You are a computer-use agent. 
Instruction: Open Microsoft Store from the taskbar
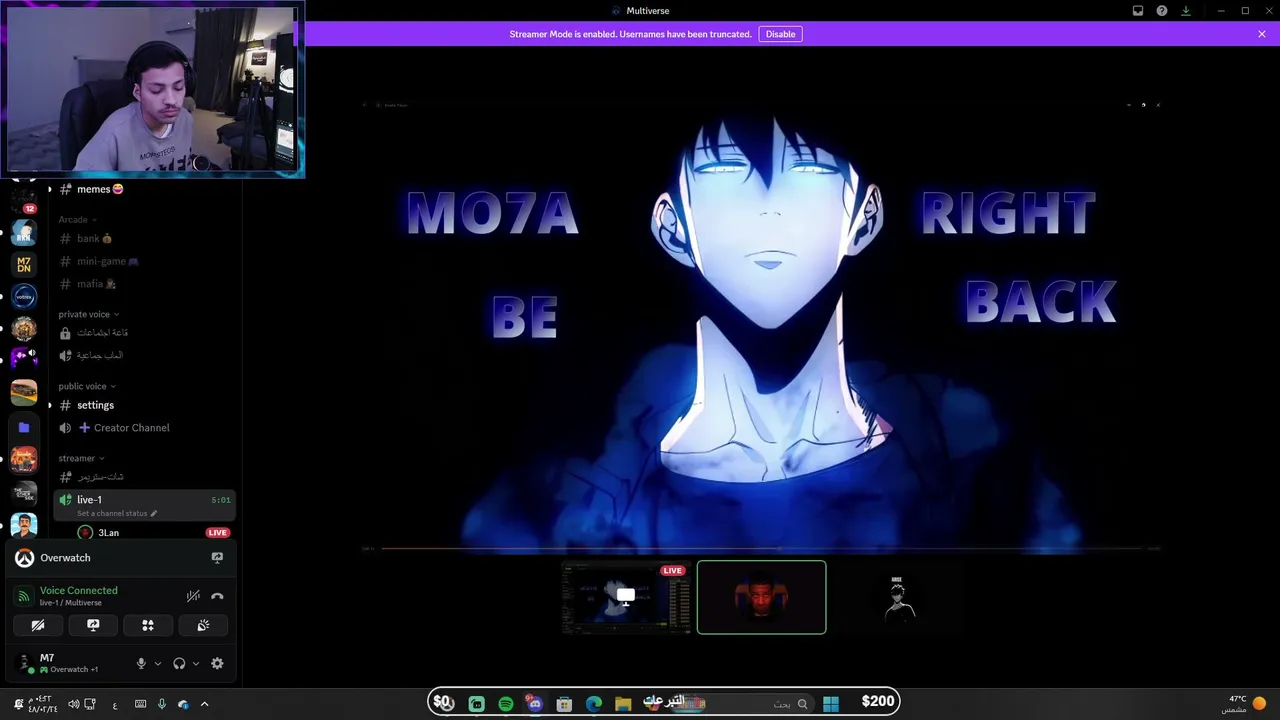564,704
